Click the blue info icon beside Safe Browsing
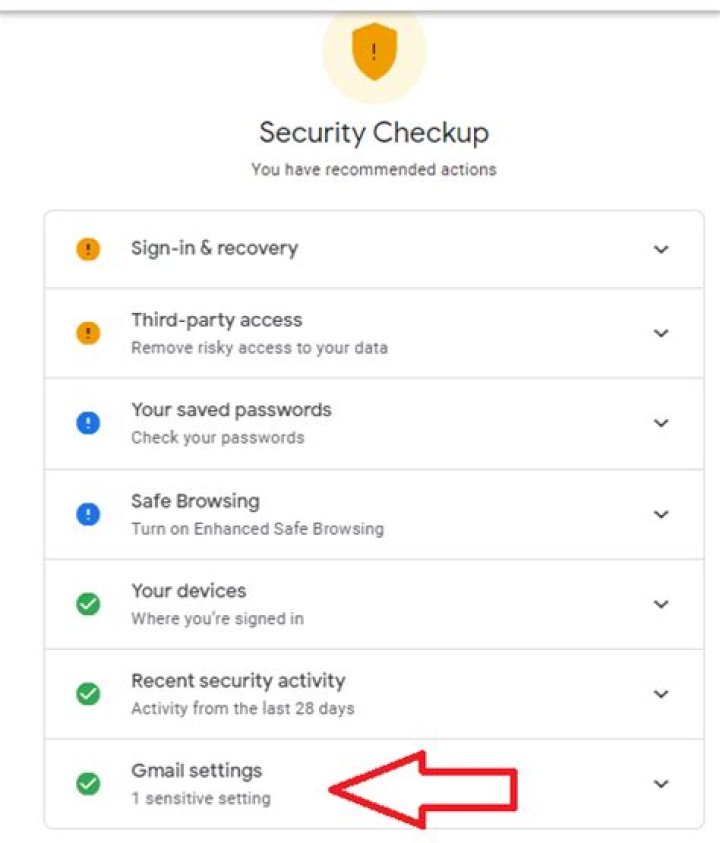720x843 pixels. 88,513
